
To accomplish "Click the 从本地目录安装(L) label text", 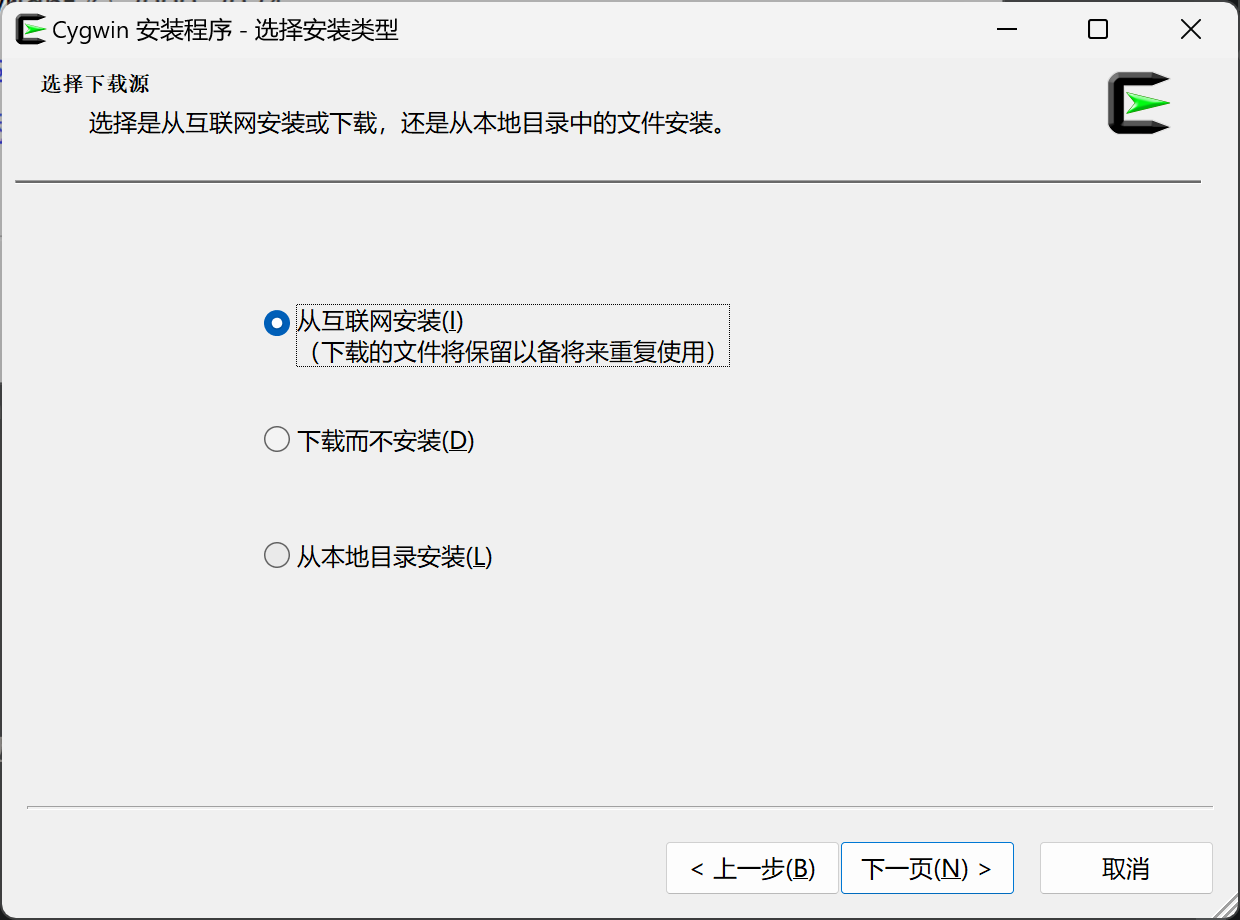I will 395,557.
